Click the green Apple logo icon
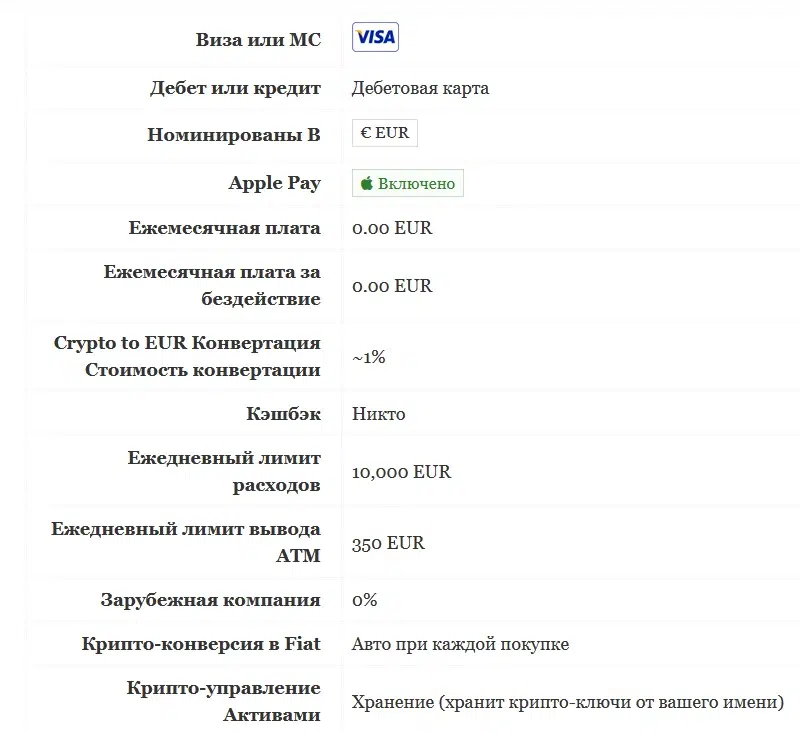800x732 pixels. click(x=366, y=183)
